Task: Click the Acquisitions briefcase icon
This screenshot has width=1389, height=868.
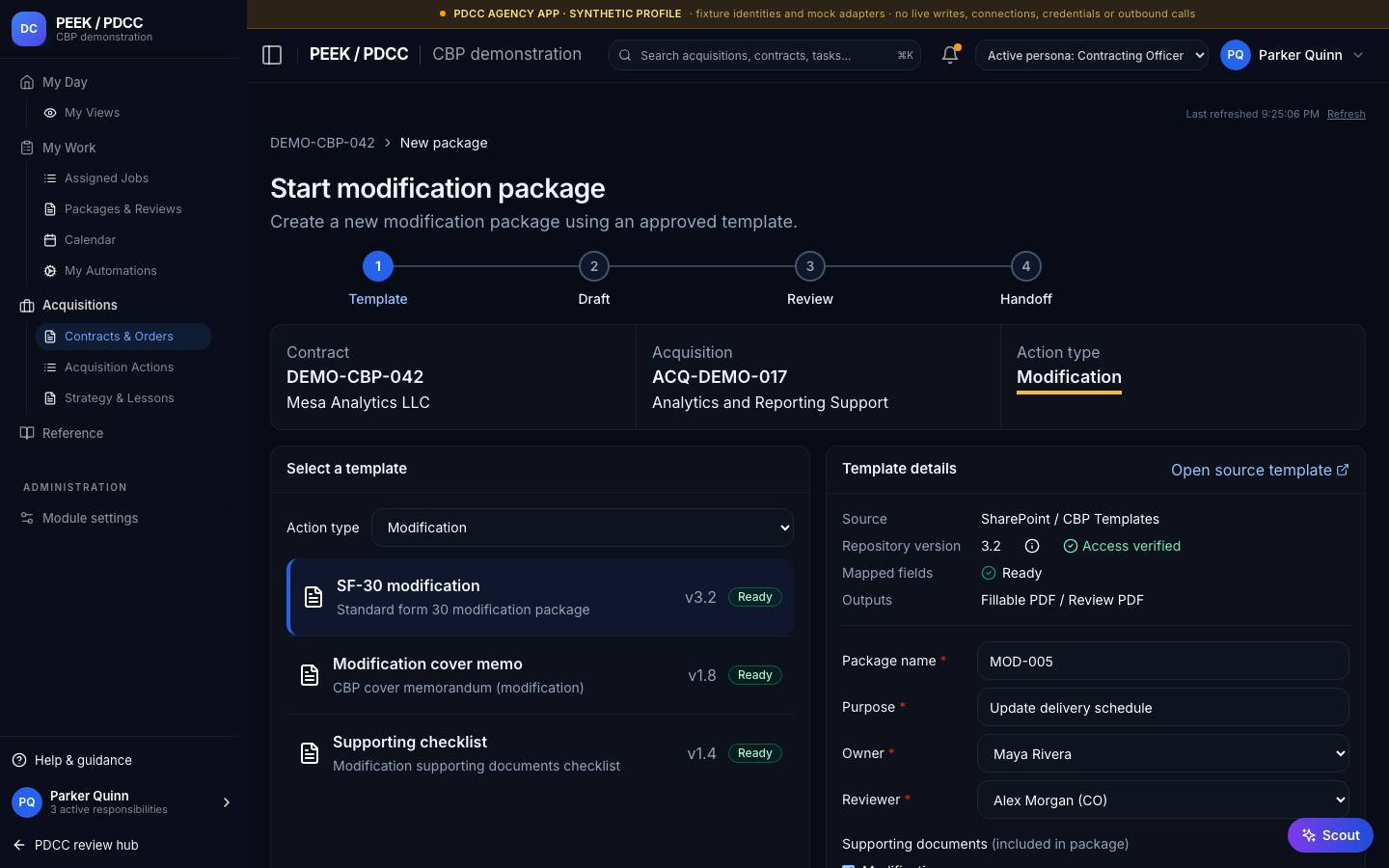Action: [27, 306]
